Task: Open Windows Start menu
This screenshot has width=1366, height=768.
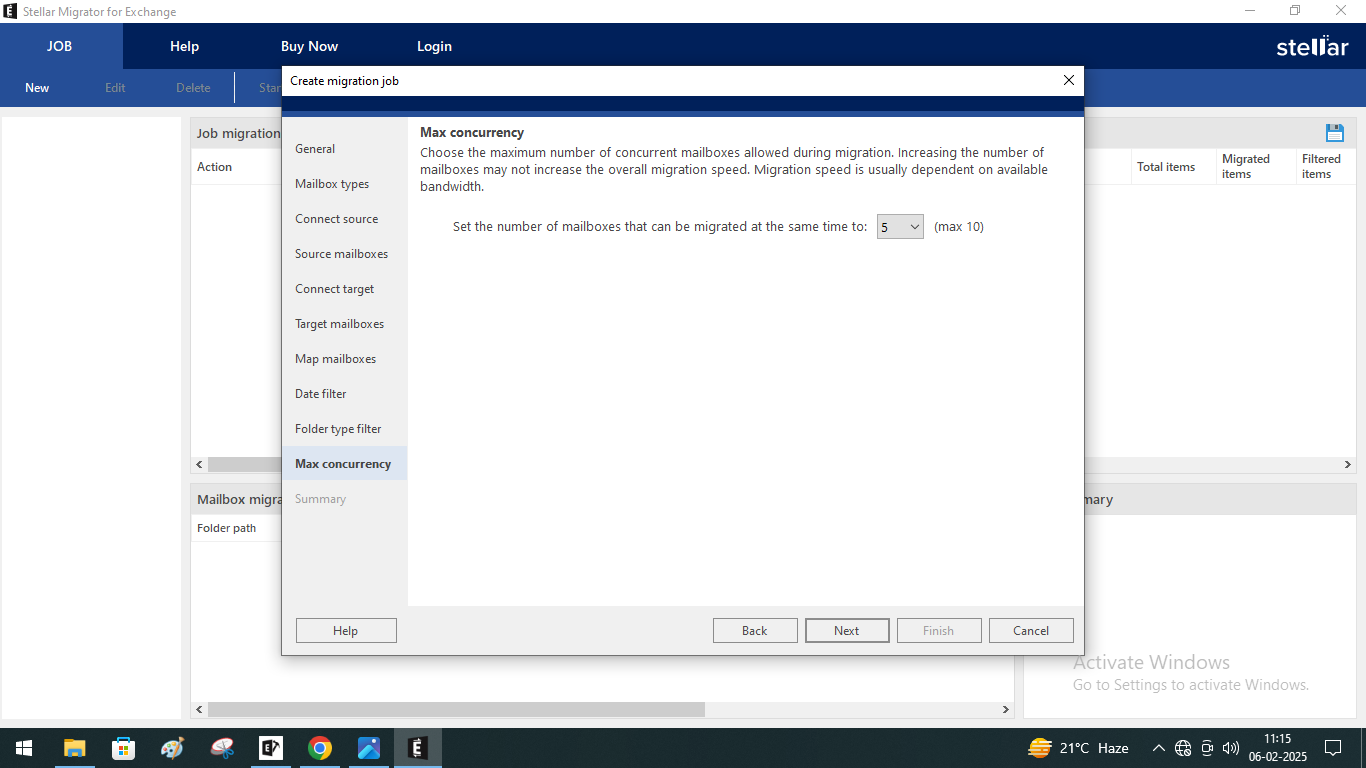Action: pos(23,748)
